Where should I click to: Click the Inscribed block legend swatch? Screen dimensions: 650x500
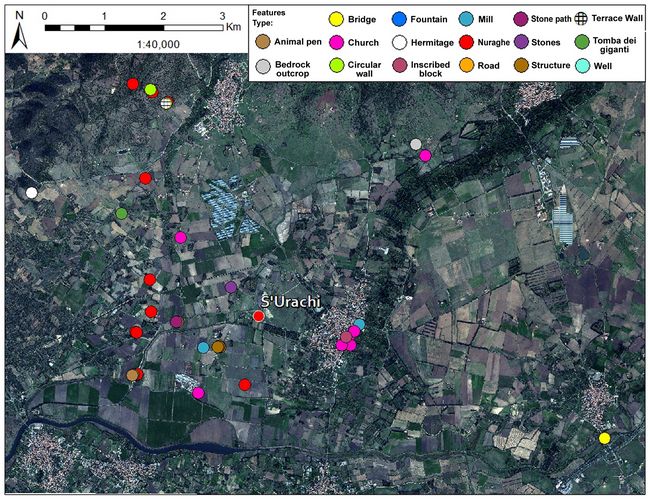400,66
